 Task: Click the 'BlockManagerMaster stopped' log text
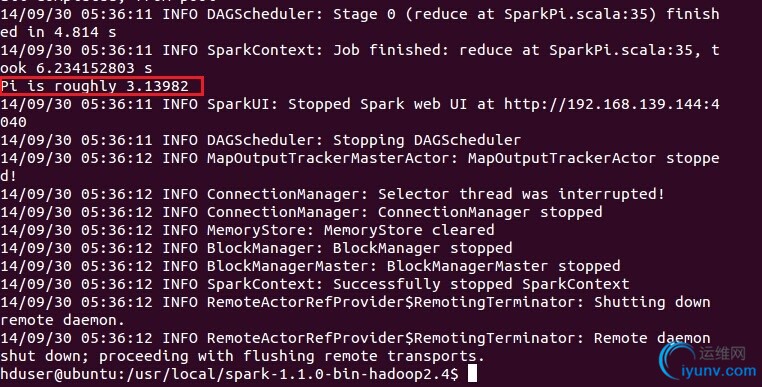(x=503, y=266)
